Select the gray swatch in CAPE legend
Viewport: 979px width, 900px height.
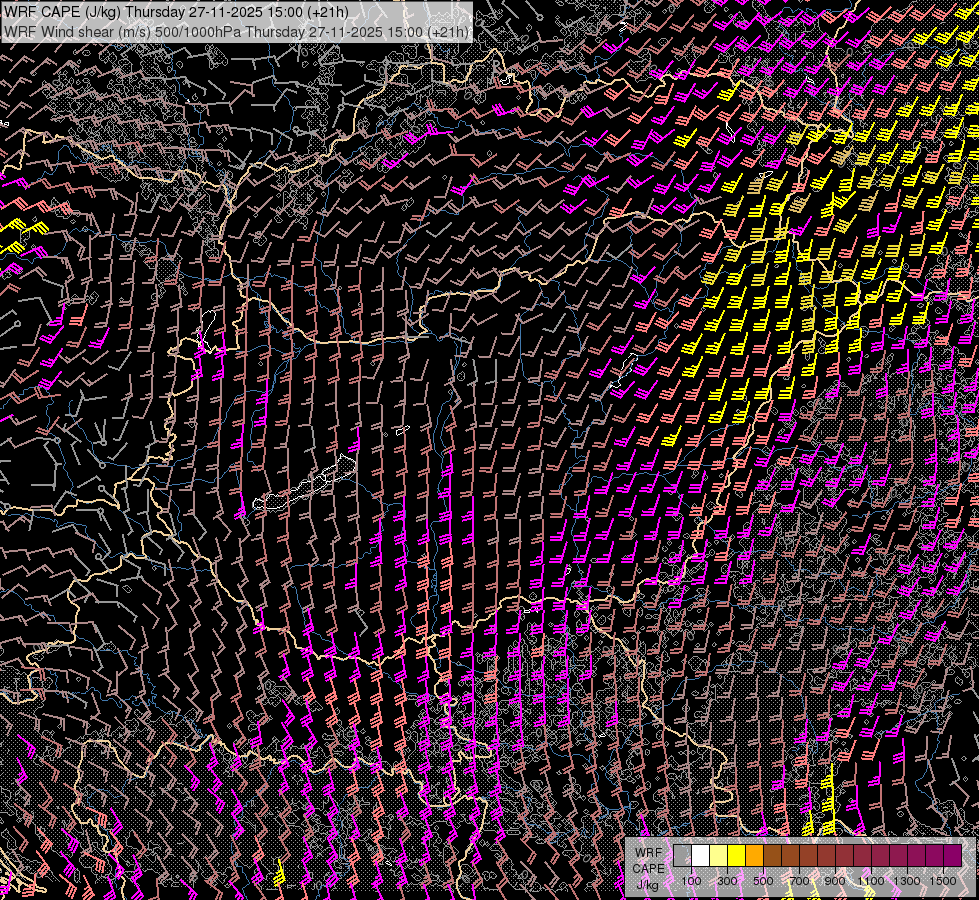point(682,855)
